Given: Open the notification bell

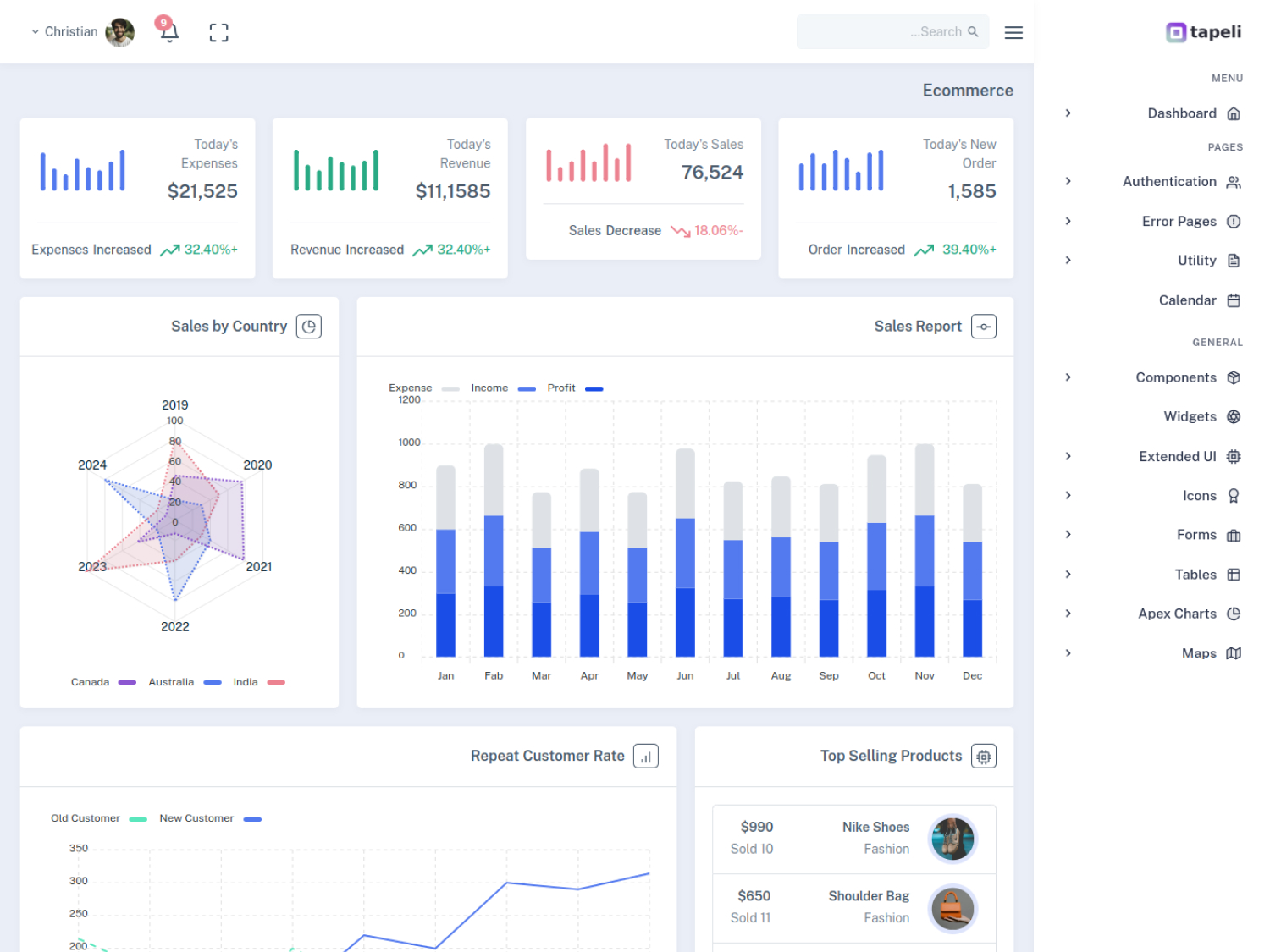Looking at the screenshot, I should click(x=169, y=32).
